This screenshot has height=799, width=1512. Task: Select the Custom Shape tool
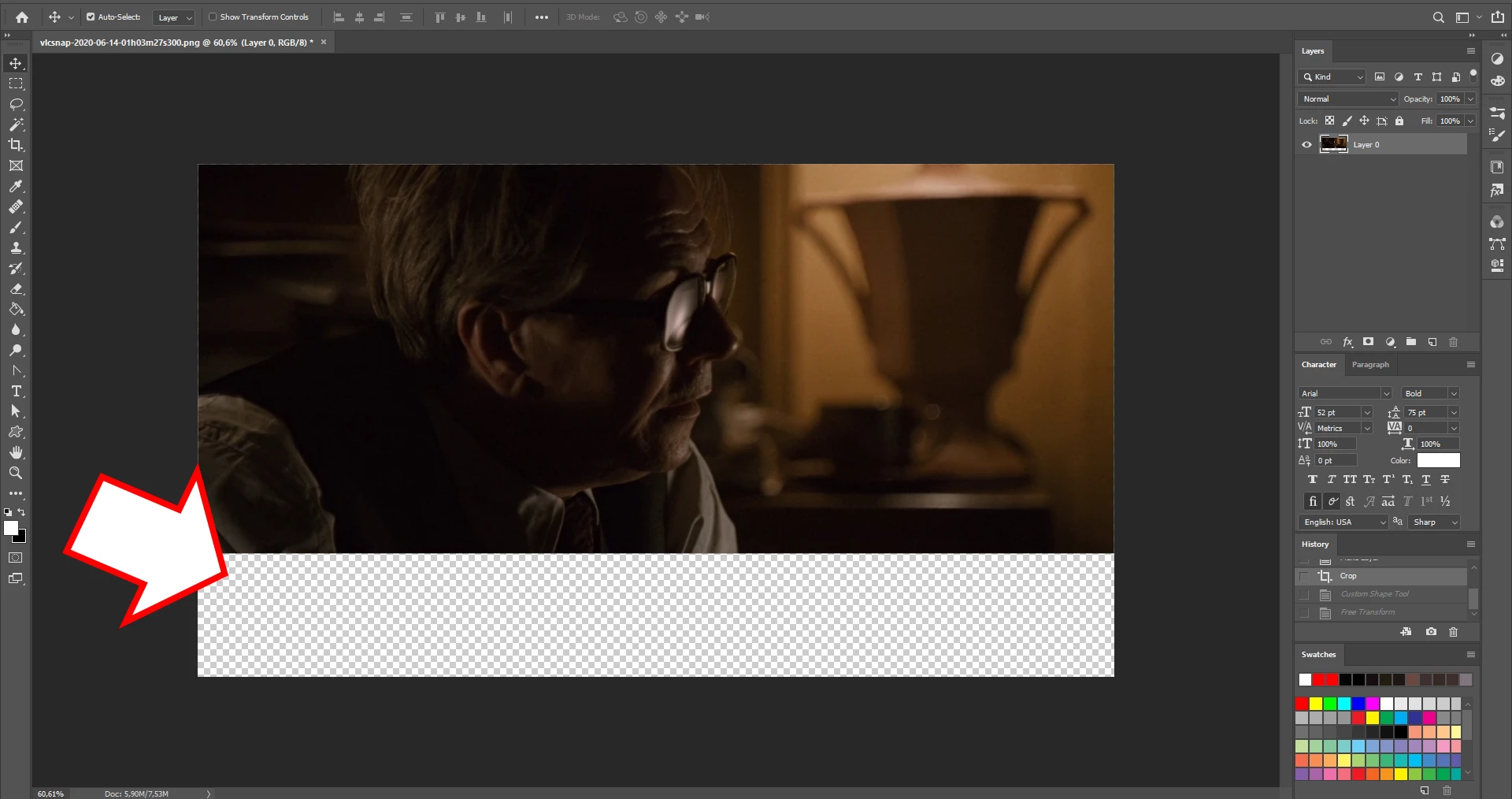[16, 432]
